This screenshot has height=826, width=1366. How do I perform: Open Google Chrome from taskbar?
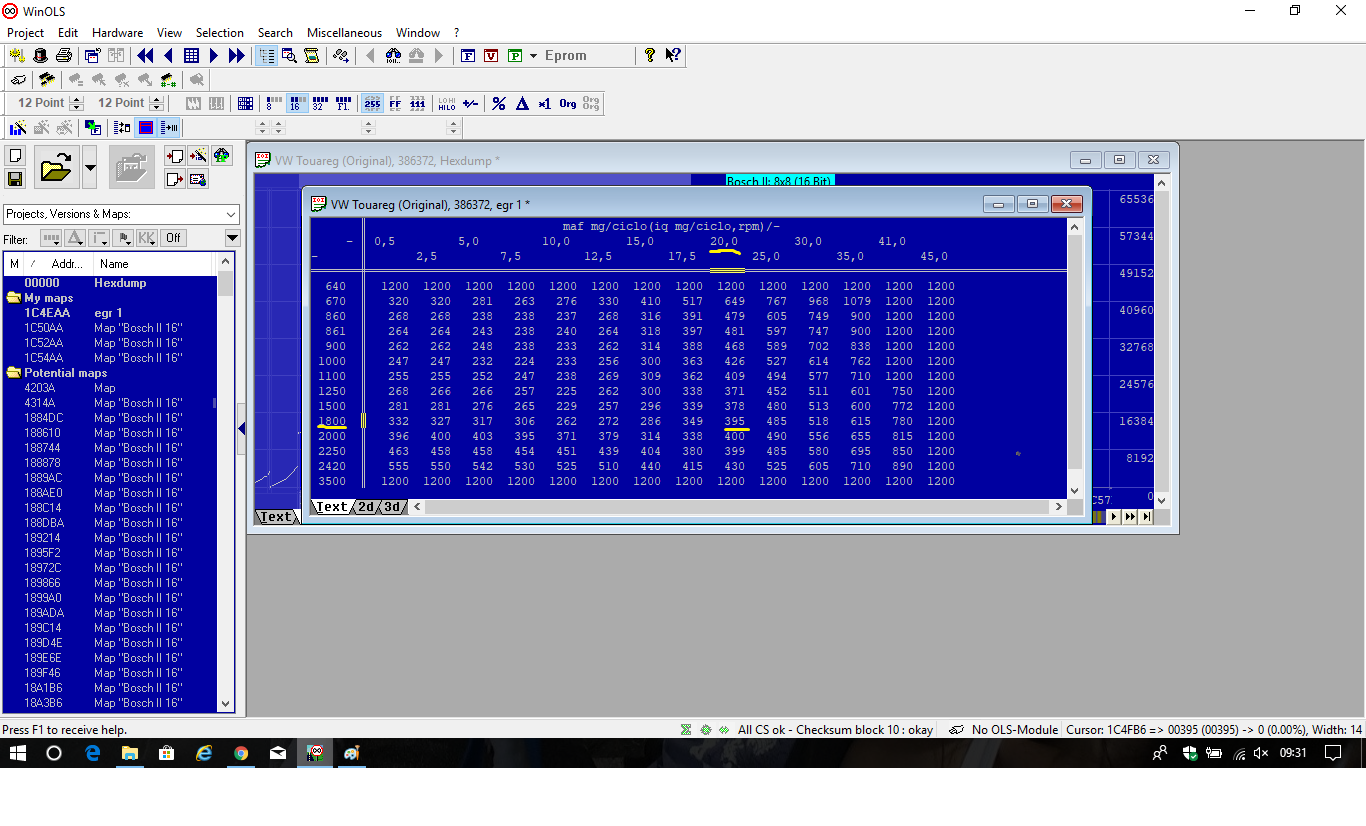click(x=241, y=753)
